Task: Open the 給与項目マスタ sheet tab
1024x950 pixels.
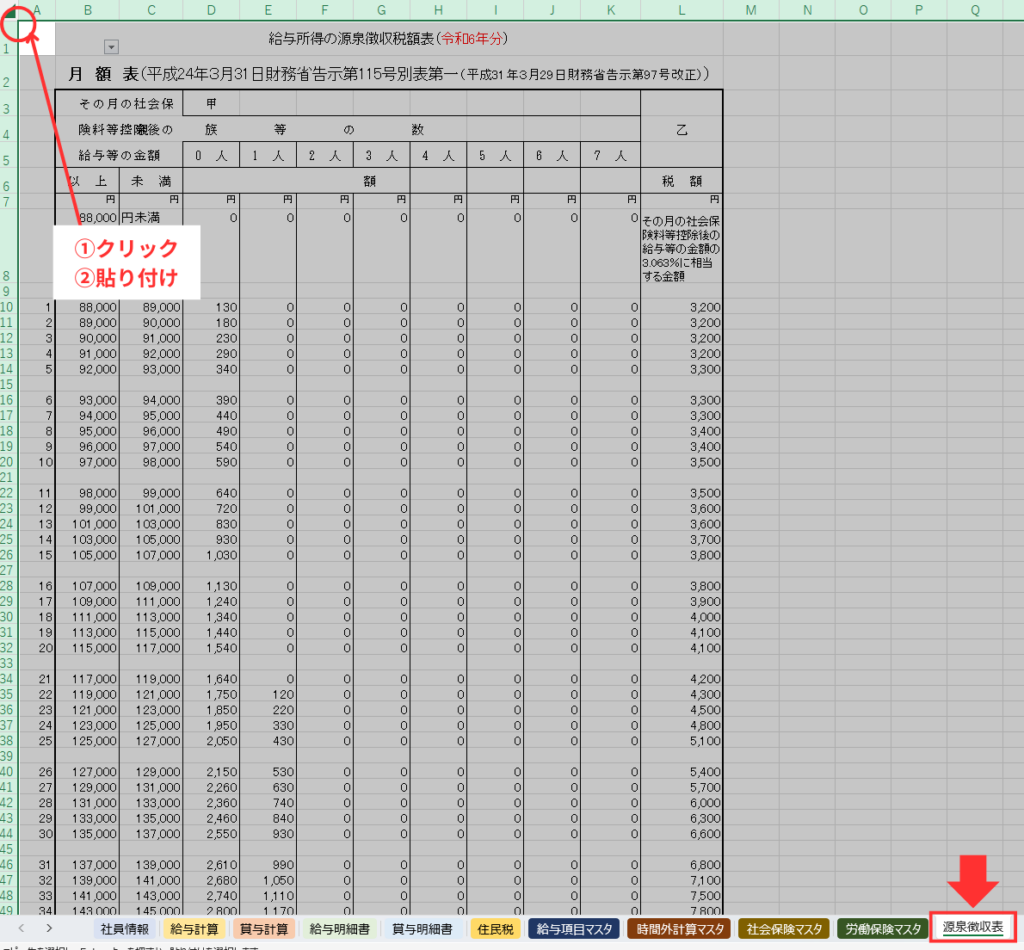Action: 573,929
